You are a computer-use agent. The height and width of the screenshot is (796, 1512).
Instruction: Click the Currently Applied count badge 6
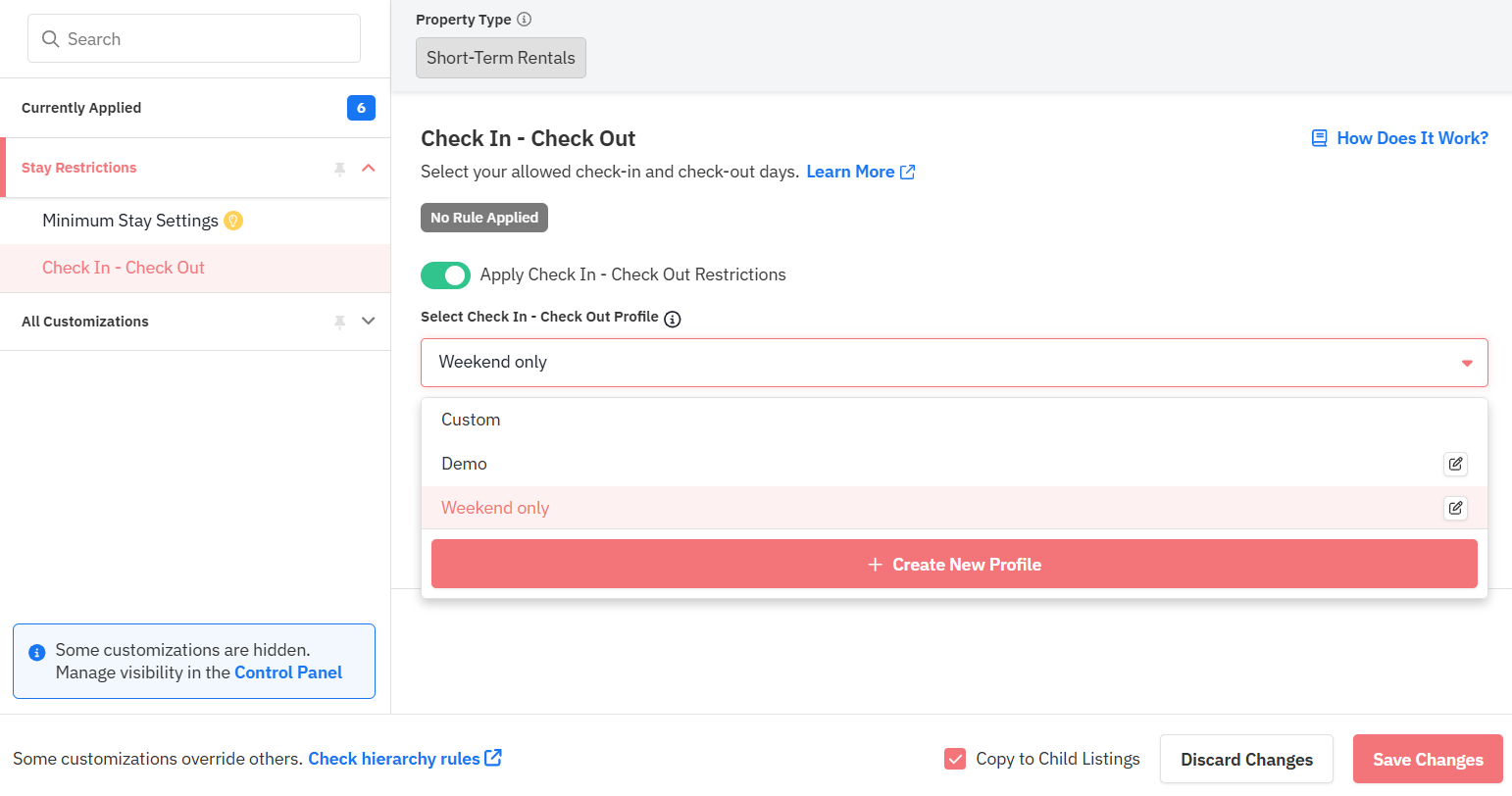pyautogui.click(x=361, y=108)
